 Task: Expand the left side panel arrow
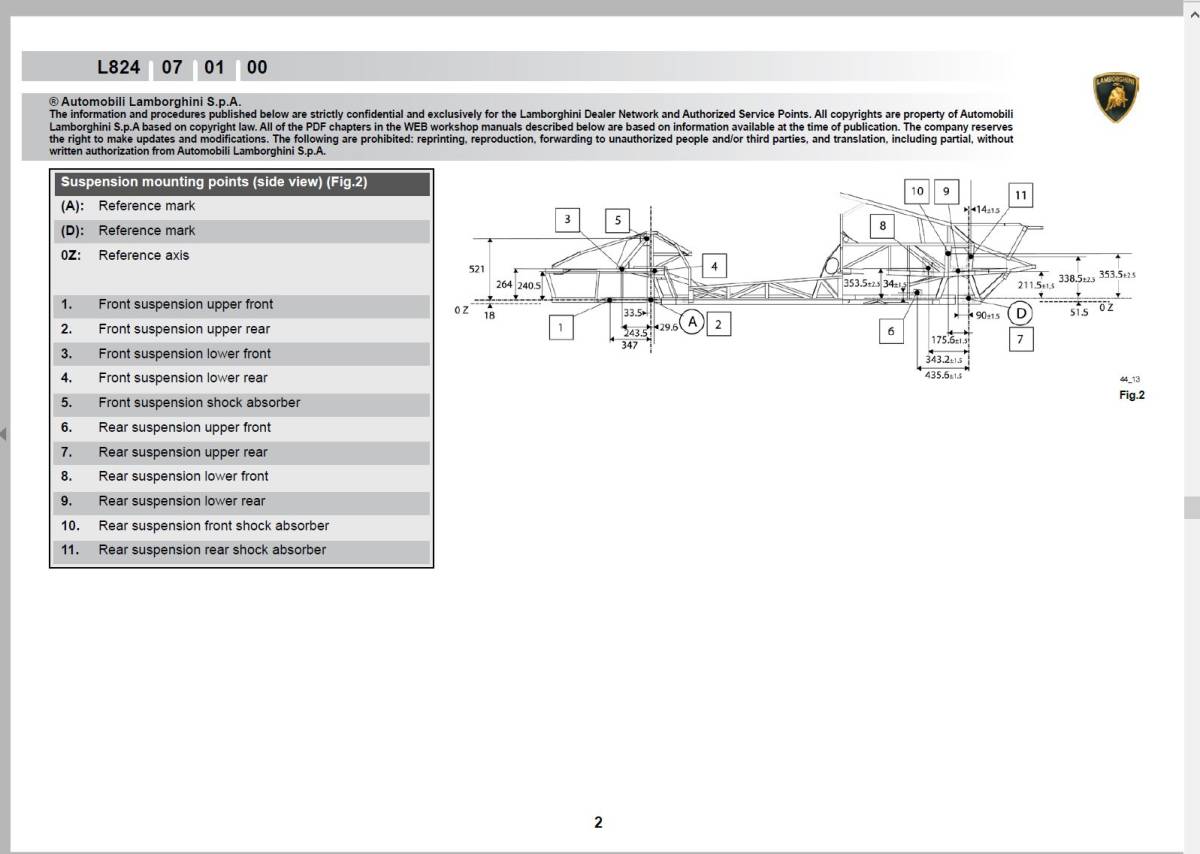tap(4, 434)
